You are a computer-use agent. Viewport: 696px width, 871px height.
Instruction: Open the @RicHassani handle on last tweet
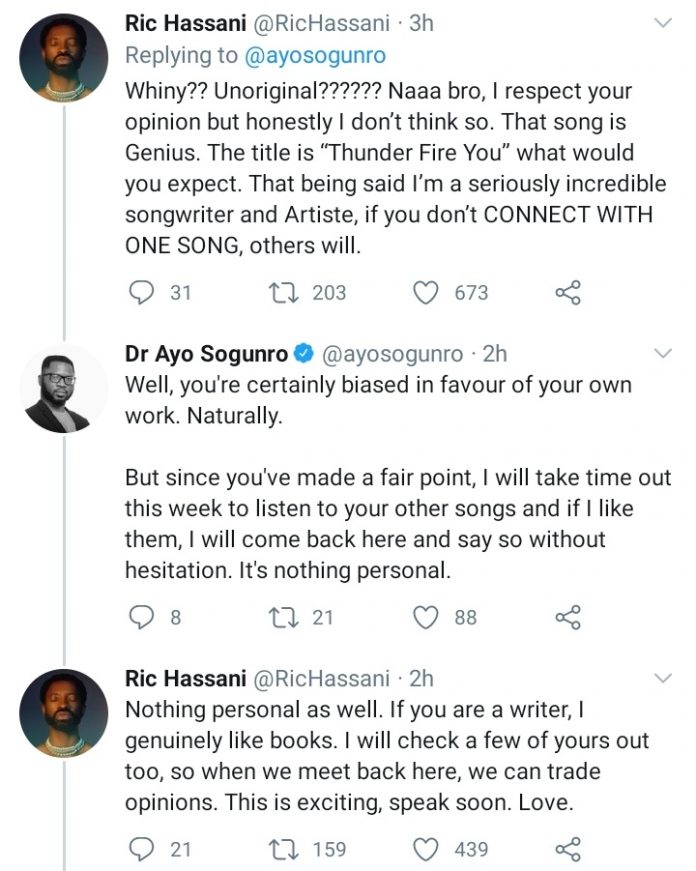[324, 678]
